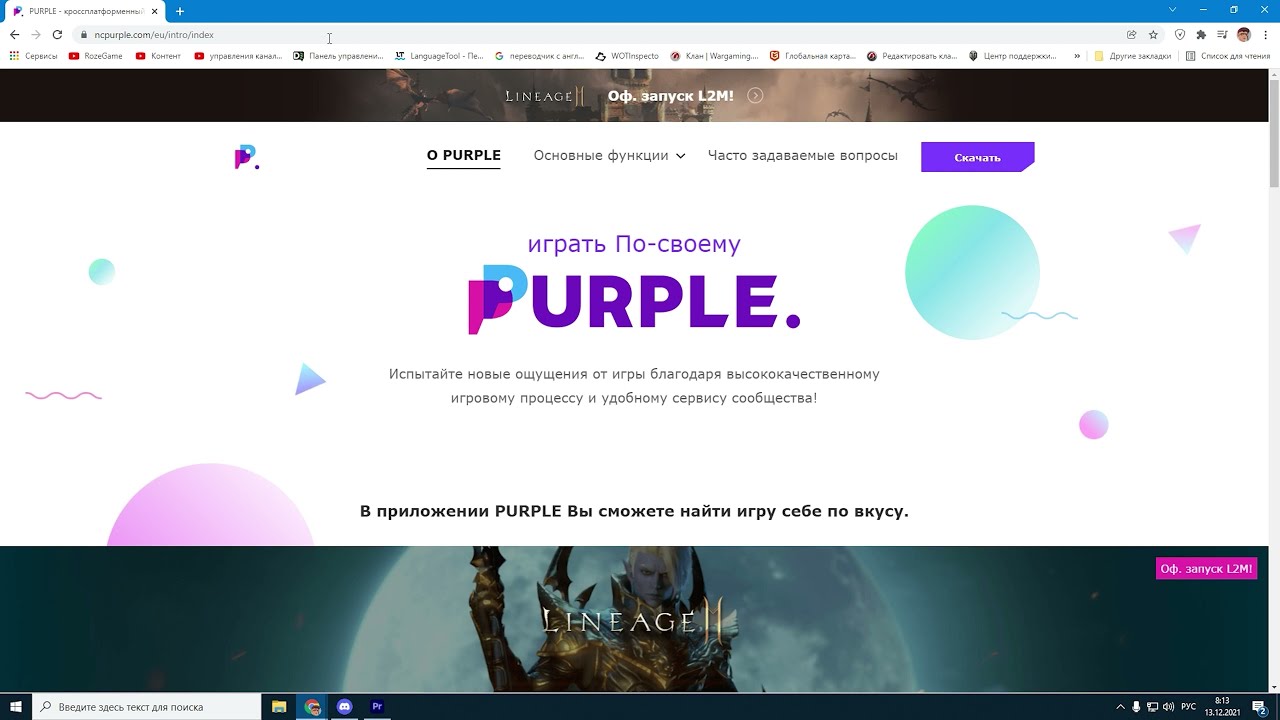
Task: Close the PURPLE browser tab
Action: click(155, 11)
